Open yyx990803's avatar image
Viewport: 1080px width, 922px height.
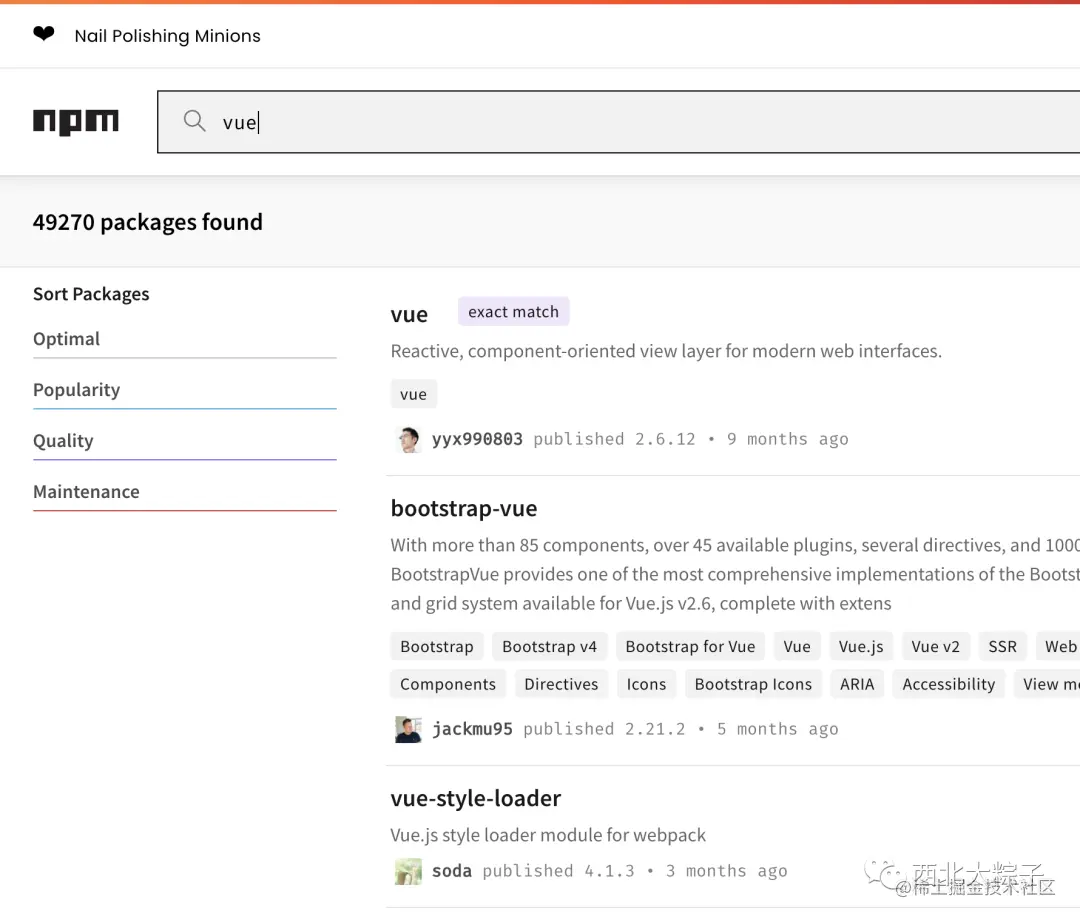coord(408,439)
